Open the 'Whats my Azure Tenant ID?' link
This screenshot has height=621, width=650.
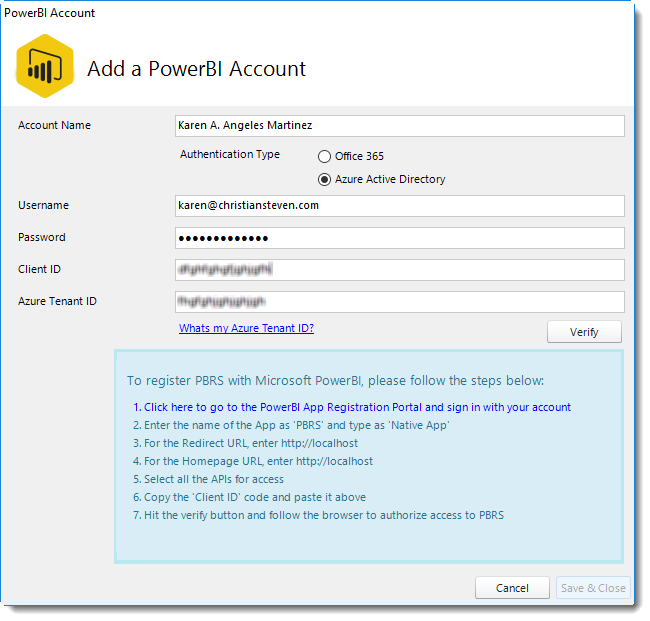246,328
